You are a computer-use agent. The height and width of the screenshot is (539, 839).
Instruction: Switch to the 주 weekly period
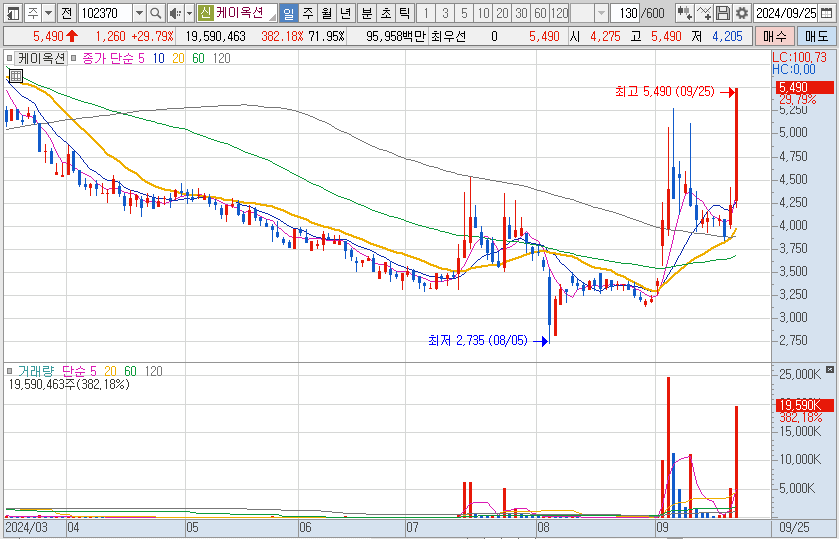[x=308, y=13]
